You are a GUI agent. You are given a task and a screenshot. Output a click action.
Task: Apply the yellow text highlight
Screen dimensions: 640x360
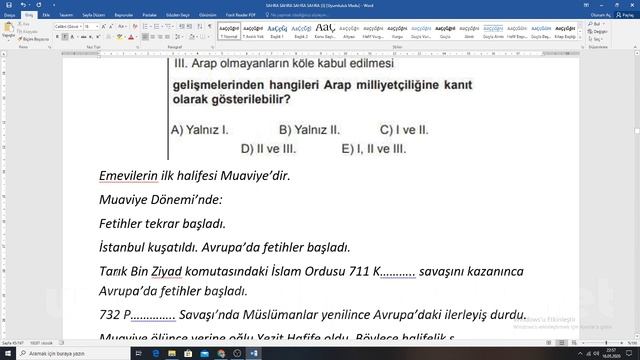(119, 37)
